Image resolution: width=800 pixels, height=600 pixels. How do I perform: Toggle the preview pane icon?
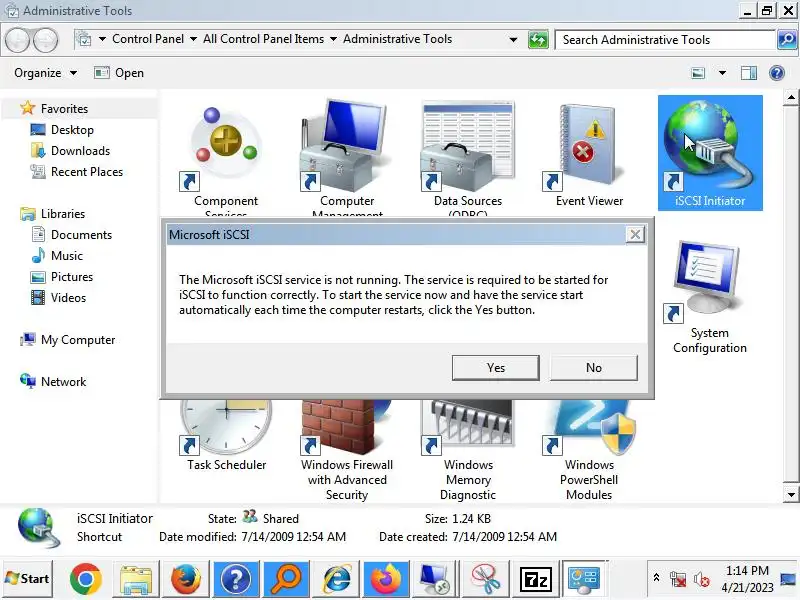tap(748, 73)
